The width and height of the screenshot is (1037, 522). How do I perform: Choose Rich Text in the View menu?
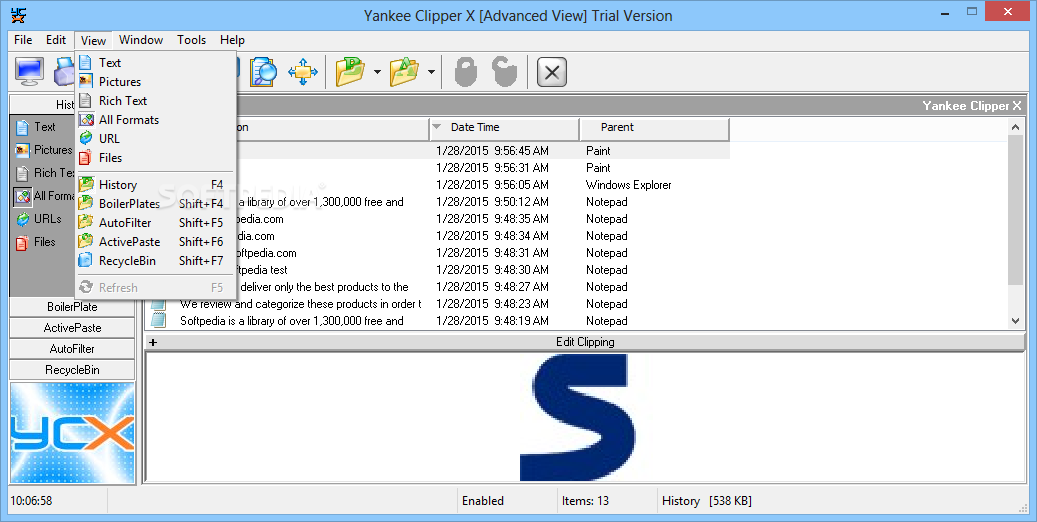pos(155,101)
